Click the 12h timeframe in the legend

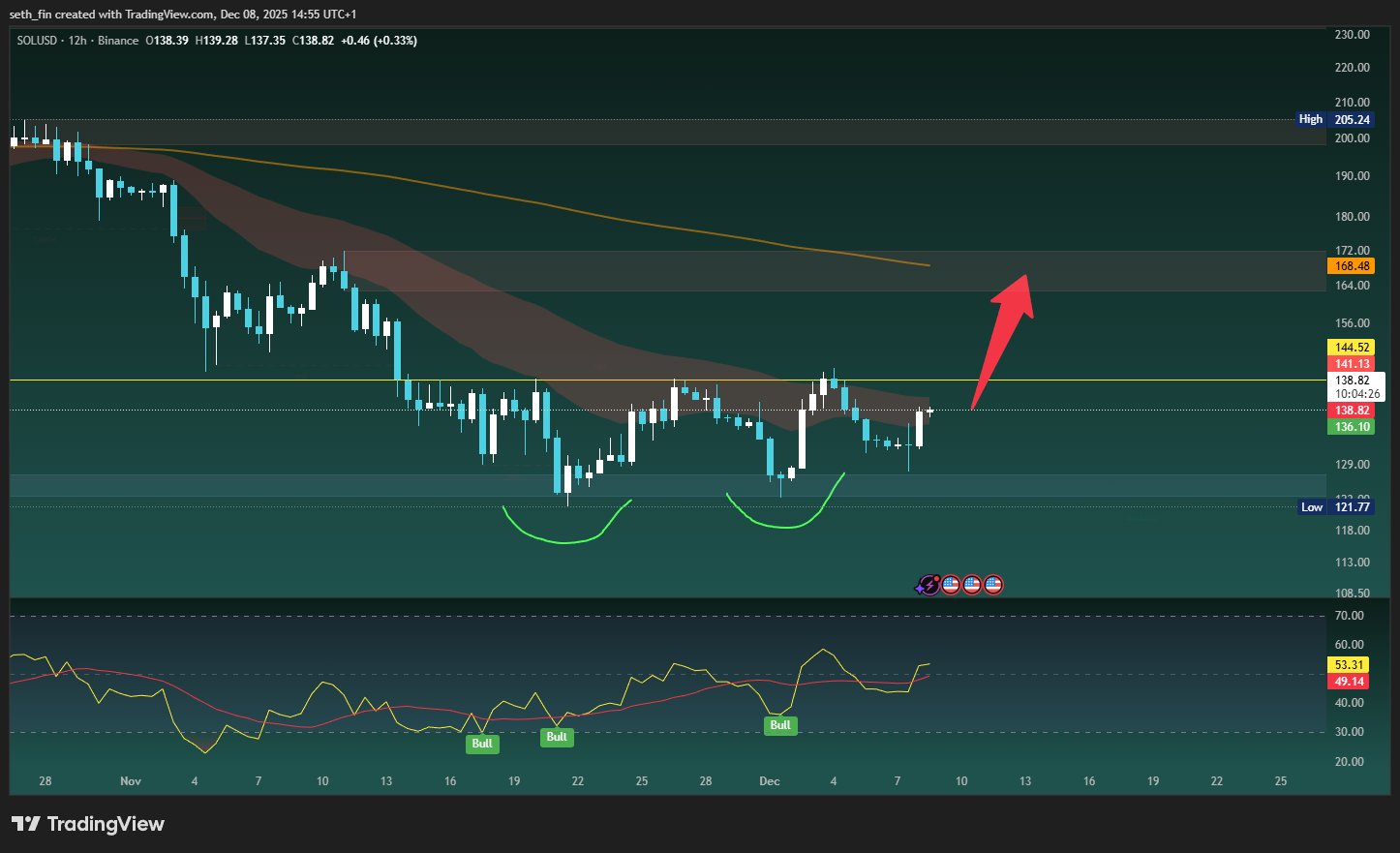pyautogui.click(x=78, y=41)
